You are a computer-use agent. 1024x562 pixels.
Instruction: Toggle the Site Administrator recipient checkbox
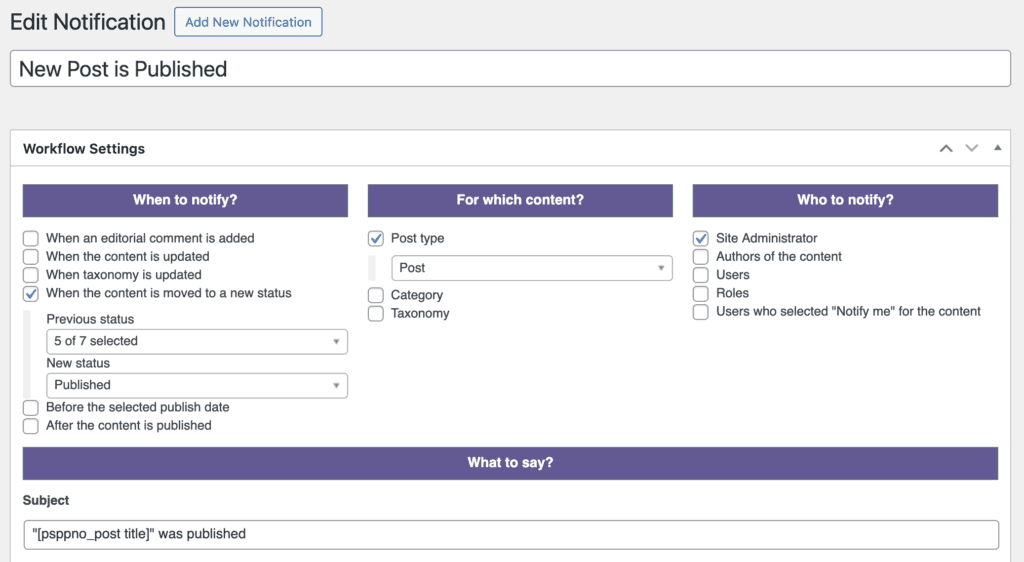point(701,239)
